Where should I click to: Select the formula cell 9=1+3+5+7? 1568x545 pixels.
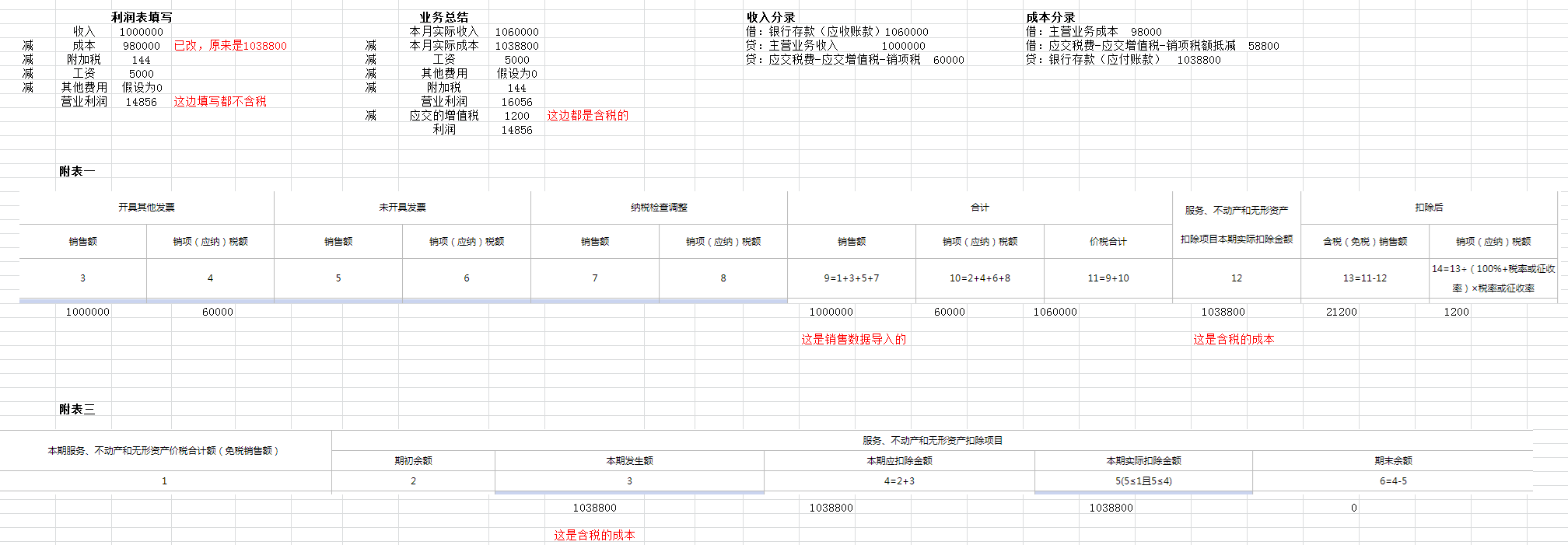coord(852,278)
